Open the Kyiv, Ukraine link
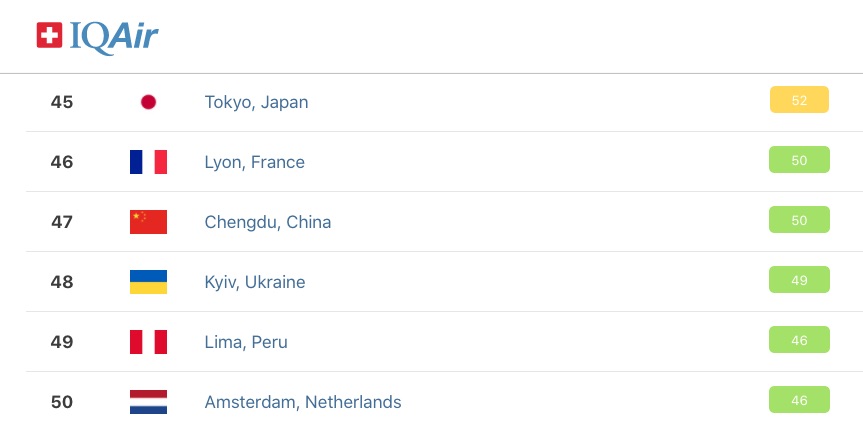This screenshot has width=863, height=445. [255, 282]
